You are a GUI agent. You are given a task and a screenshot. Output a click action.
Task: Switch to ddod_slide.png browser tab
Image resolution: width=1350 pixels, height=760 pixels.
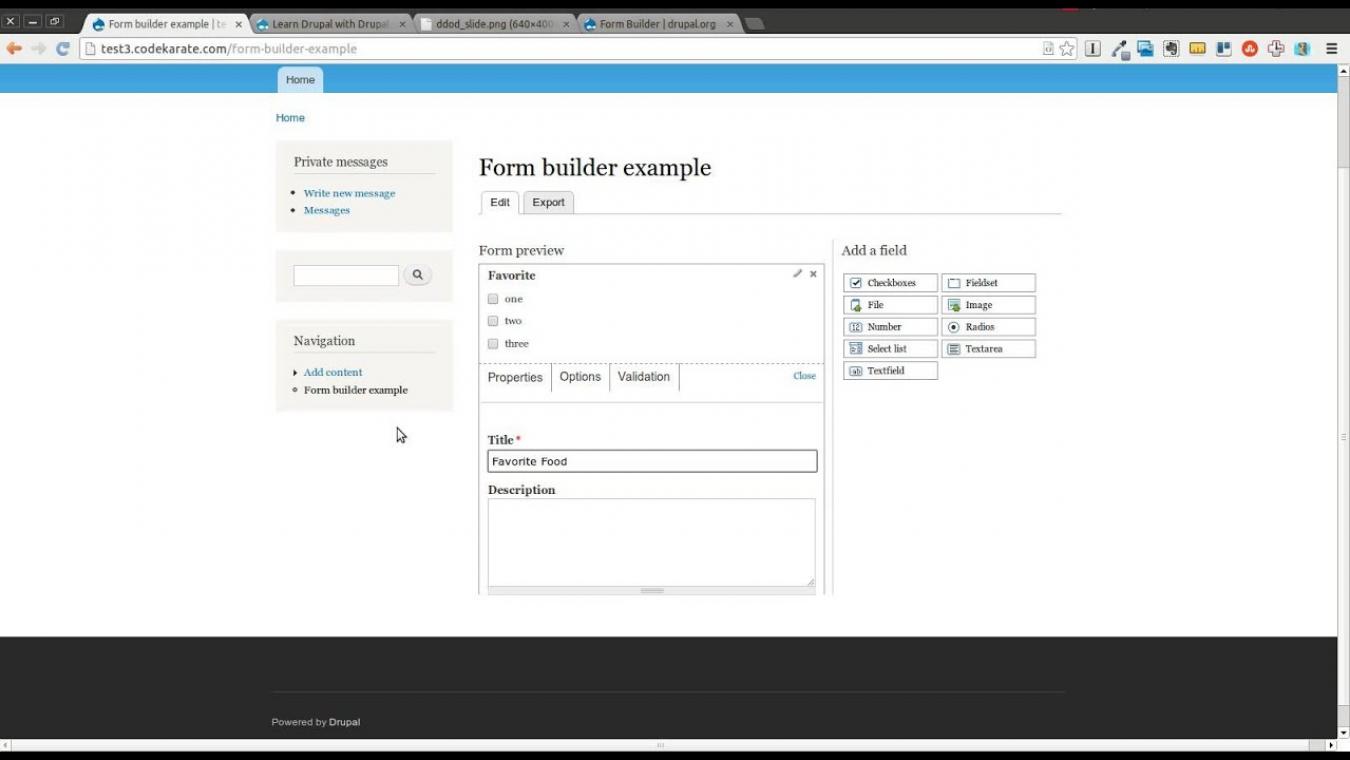pyautogui.click(x=495, y=24)
